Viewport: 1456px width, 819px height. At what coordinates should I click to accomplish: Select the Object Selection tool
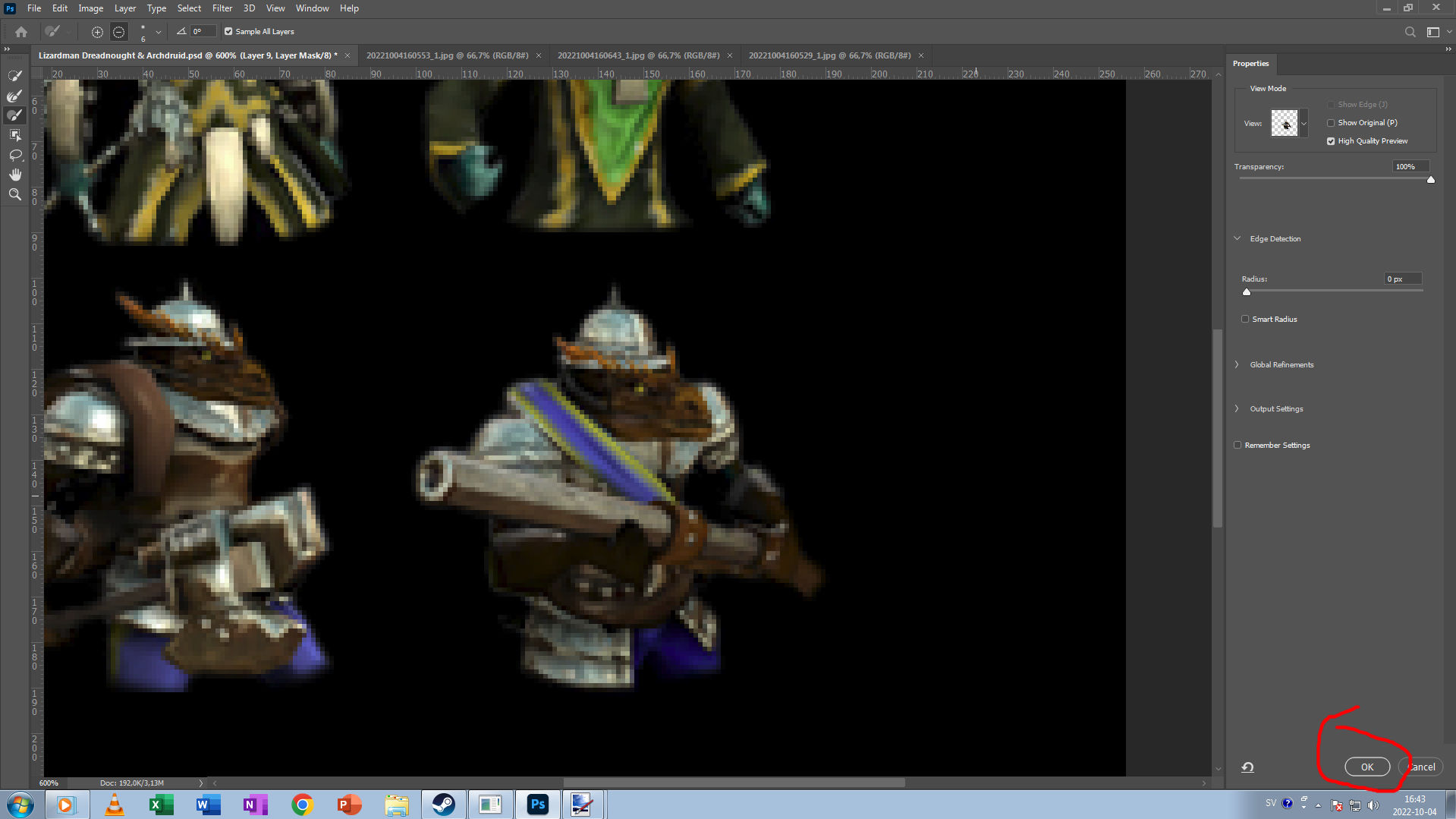(14, 135)
